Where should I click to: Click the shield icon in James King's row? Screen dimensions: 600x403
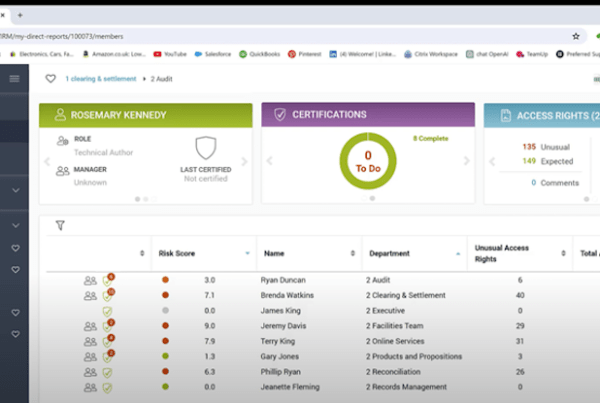107,312
